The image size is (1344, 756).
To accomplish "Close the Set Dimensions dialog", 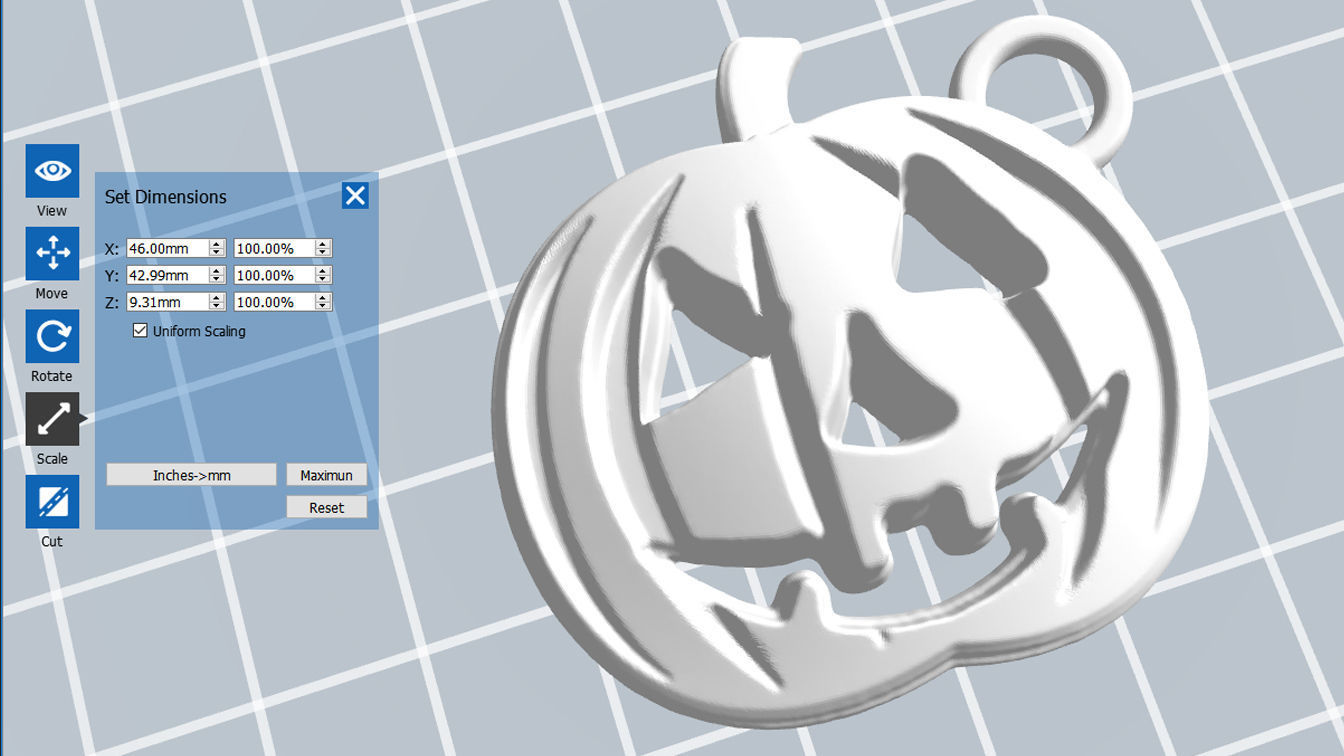I will click(x=356, y=195).
